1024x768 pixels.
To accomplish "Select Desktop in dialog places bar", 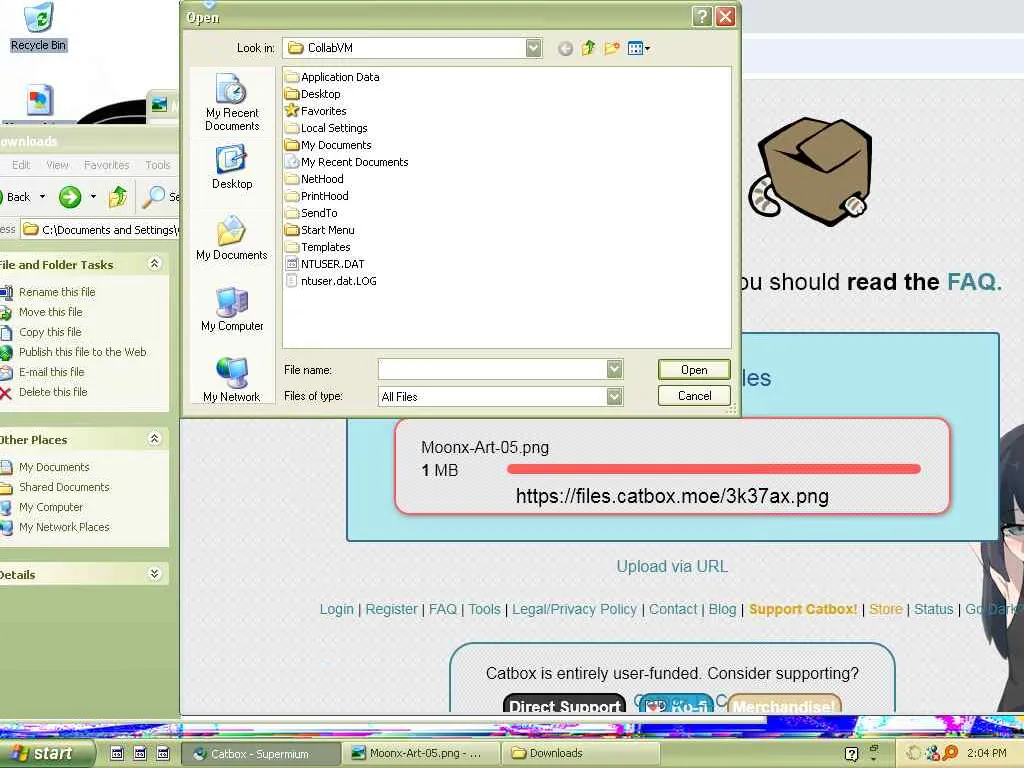I will (232, 168).
